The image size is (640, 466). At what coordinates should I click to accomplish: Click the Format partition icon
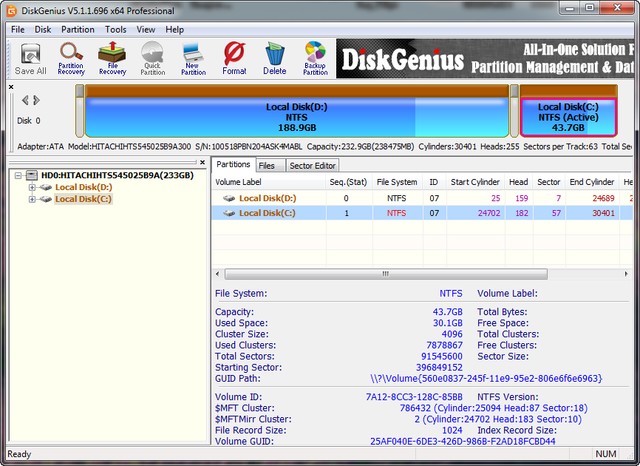tap(234, 58)
